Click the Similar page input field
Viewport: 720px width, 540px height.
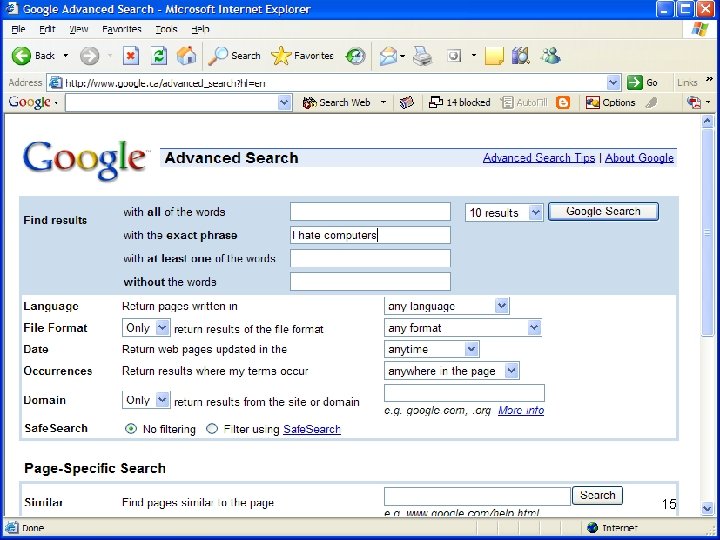[x=477, y=496]
